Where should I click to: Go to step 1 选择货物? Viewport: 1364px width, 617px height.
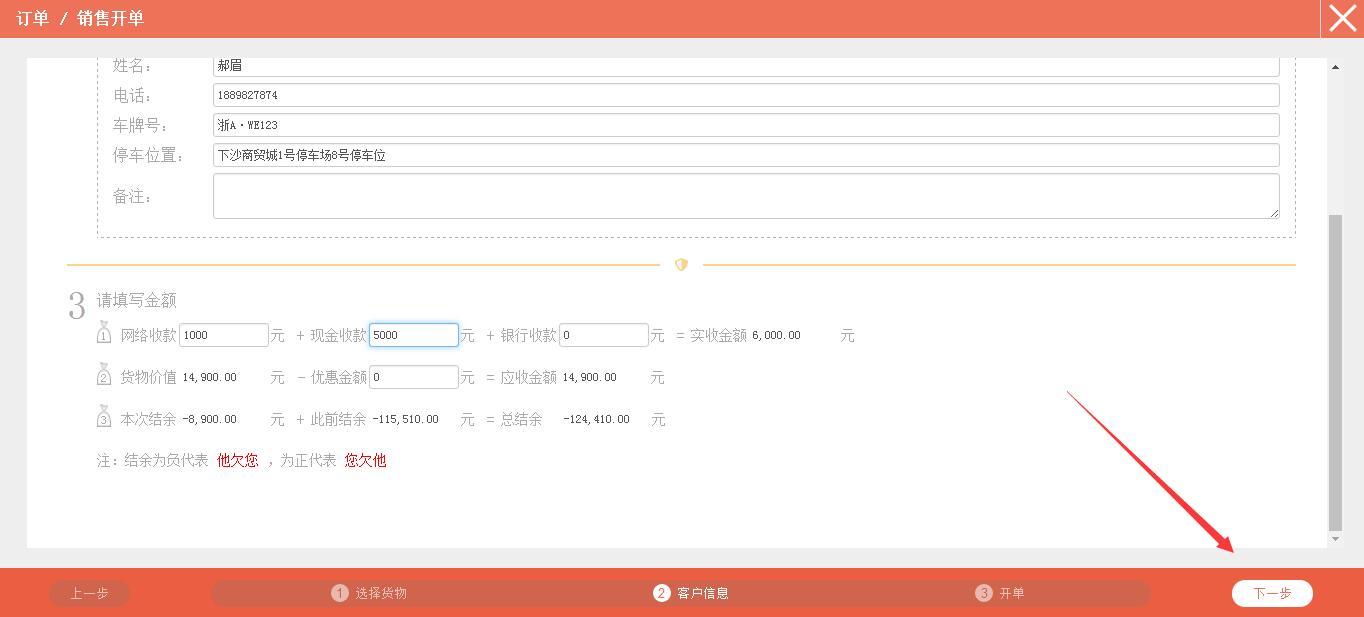[x=370, y=593]
